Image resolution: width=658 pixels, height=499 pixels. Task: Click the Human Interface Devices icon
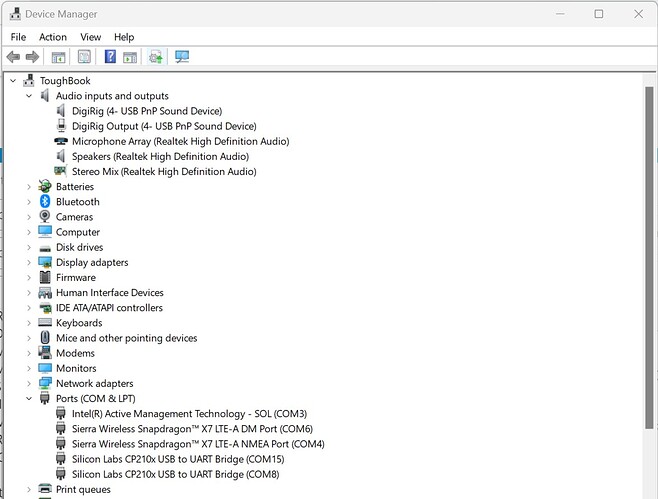[45, 293]
